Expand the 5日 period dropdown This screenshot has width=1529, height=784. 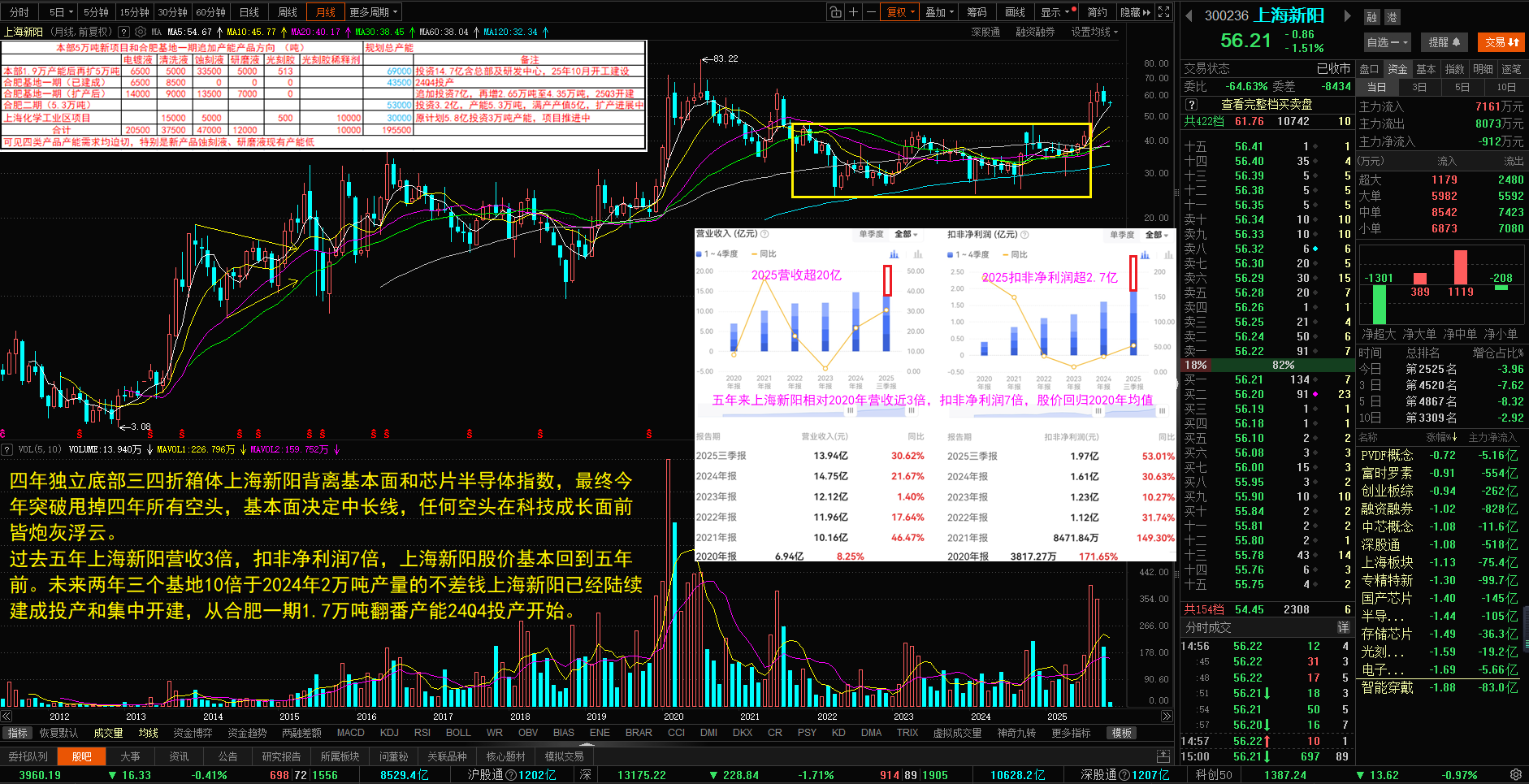coord(60,12)
